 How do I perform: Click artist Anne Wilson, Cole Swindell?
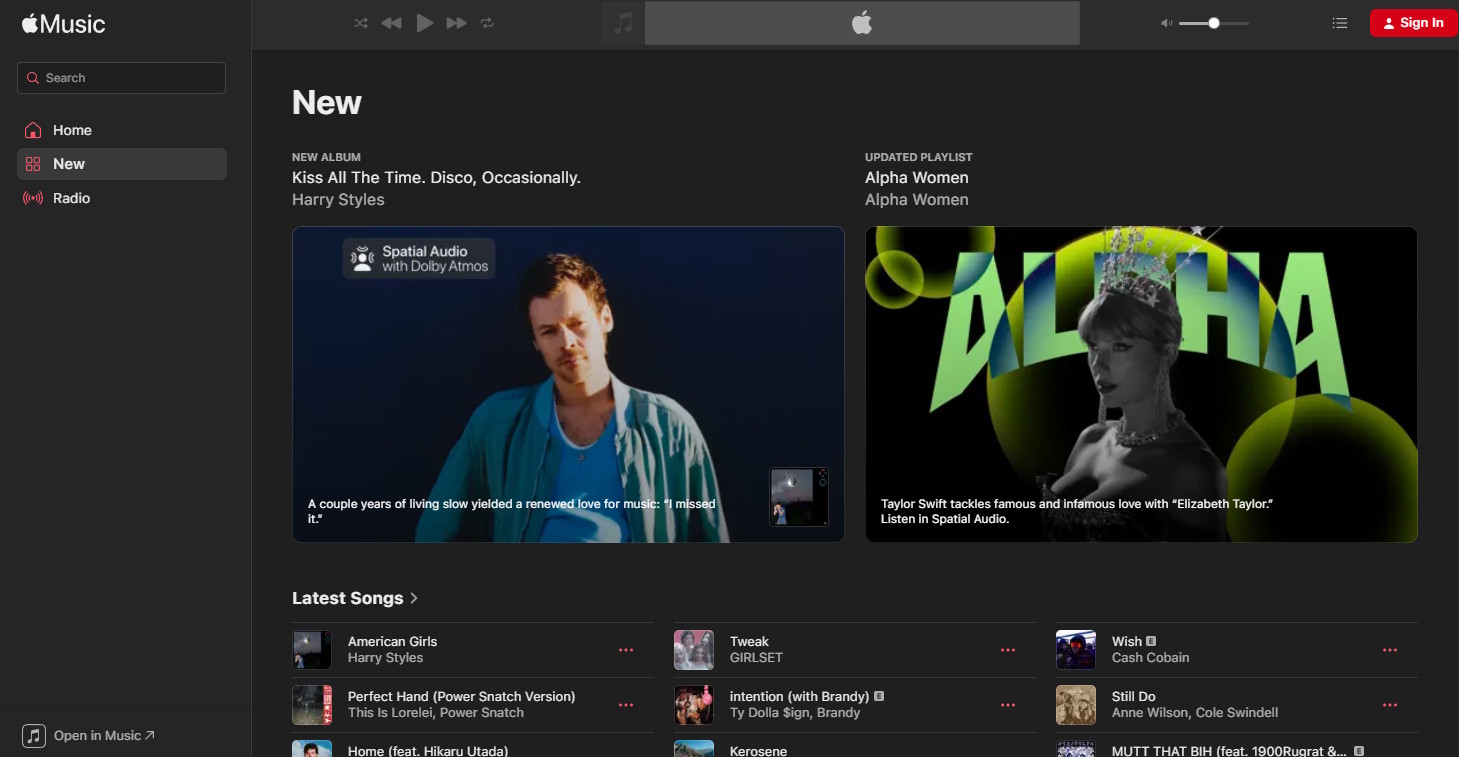1197,713
